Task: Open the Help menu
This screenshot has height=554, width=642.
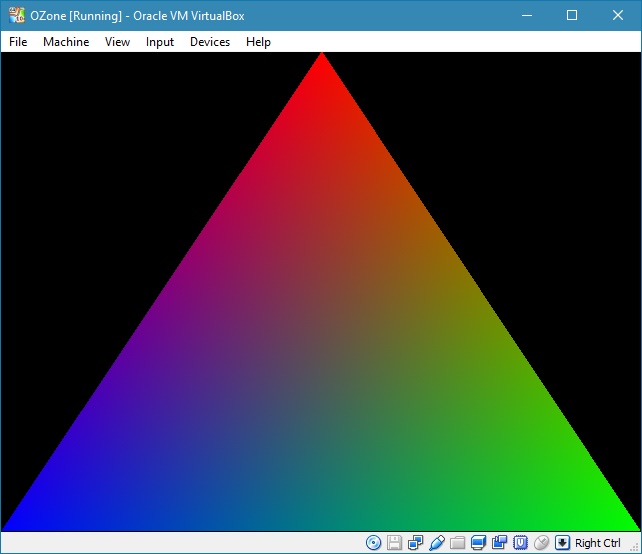Action: pyautogui.click(x=258, y=42)
